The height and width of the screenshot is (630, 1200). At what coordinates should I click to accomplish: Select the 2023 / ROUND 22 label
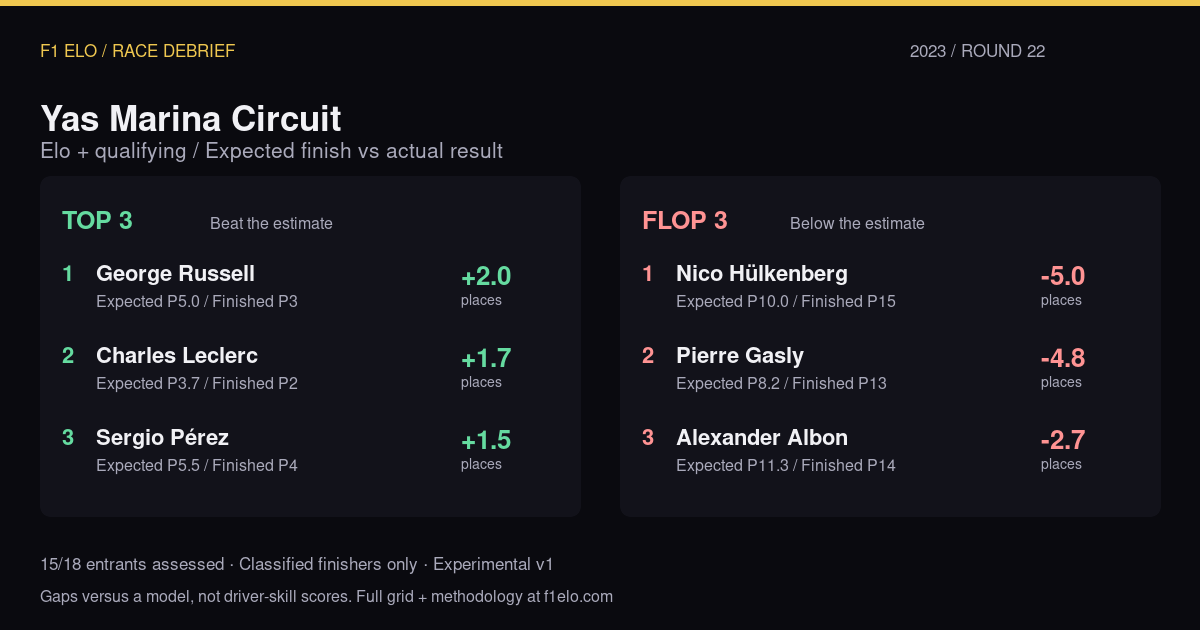[x=978, y=51]
